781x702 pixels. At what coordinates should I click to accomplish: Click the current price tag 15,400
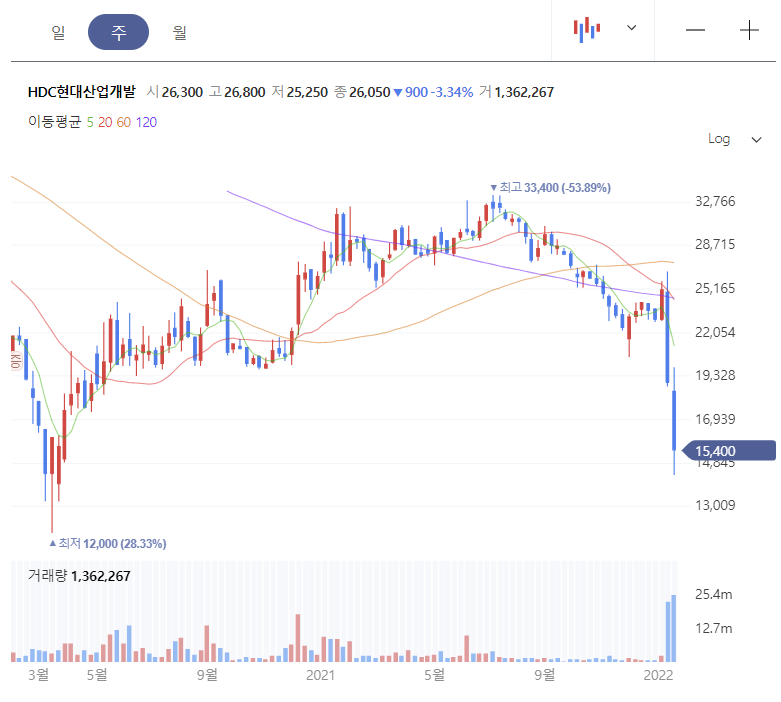point(729,451)
